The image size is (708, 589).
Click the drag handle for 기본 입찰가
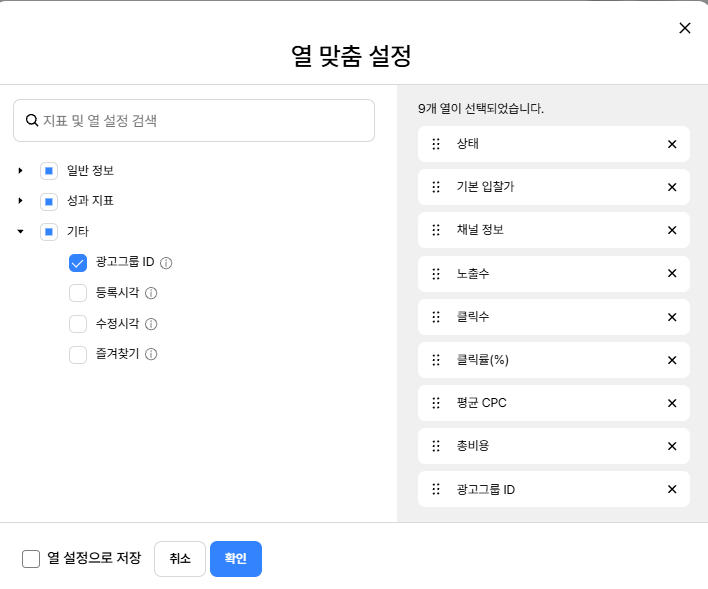(436, 187)
